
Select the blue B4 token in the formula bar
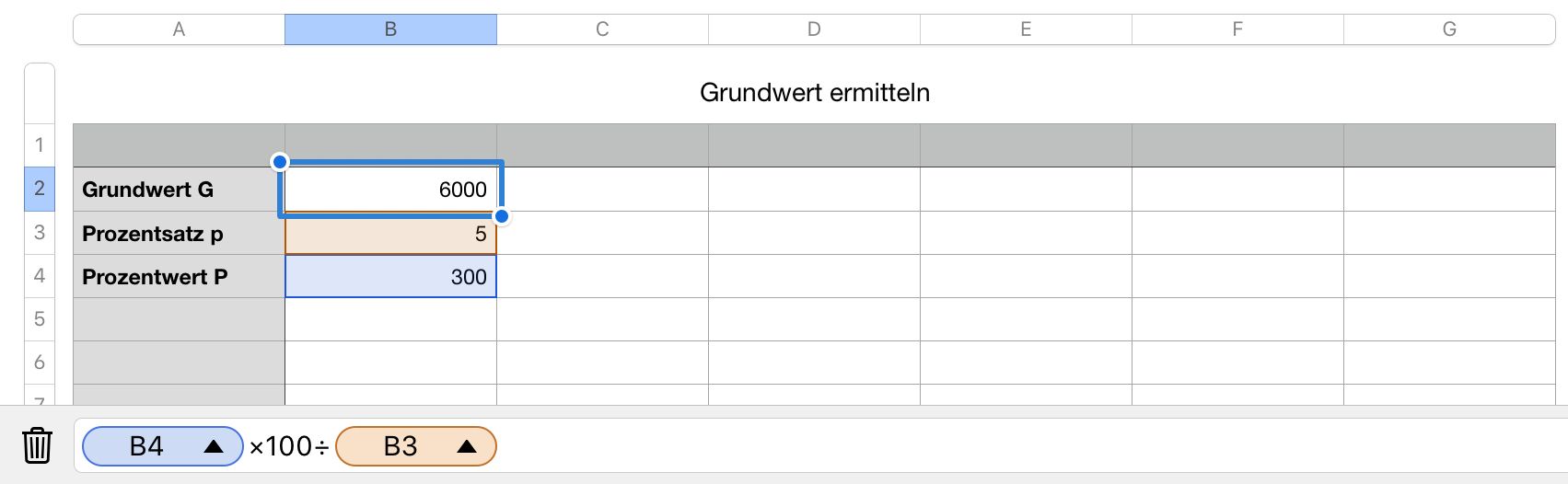point(163,446)
